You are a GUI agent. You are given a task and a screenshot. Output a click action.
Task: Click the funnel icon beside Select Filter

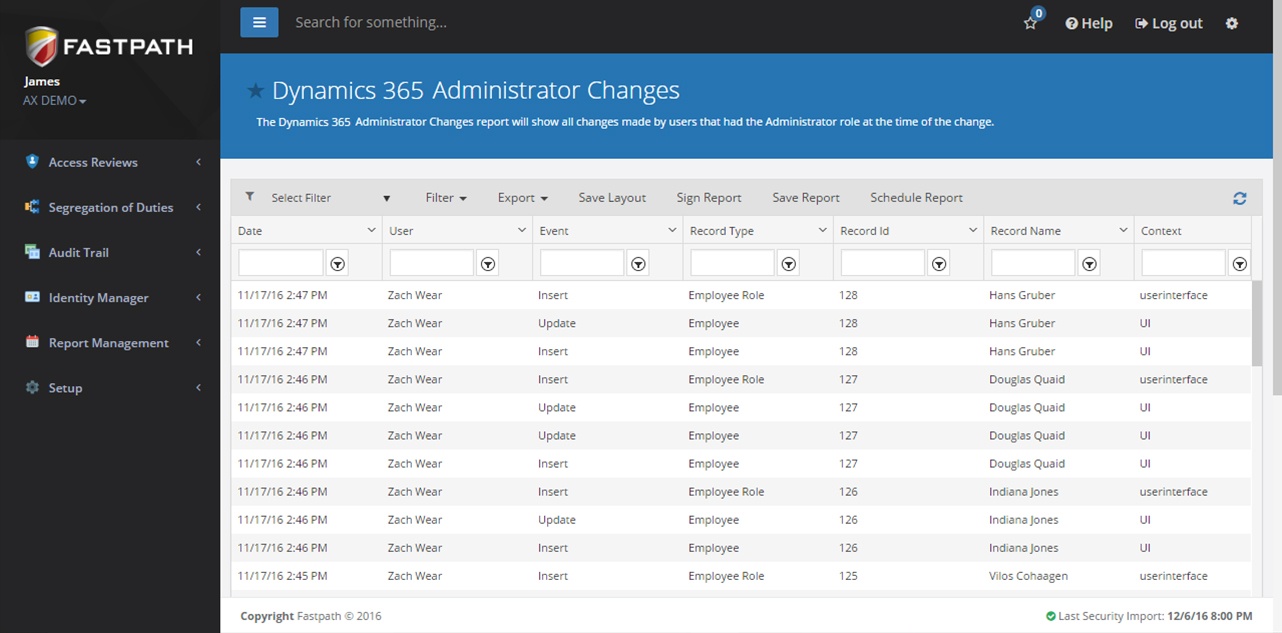250,197
